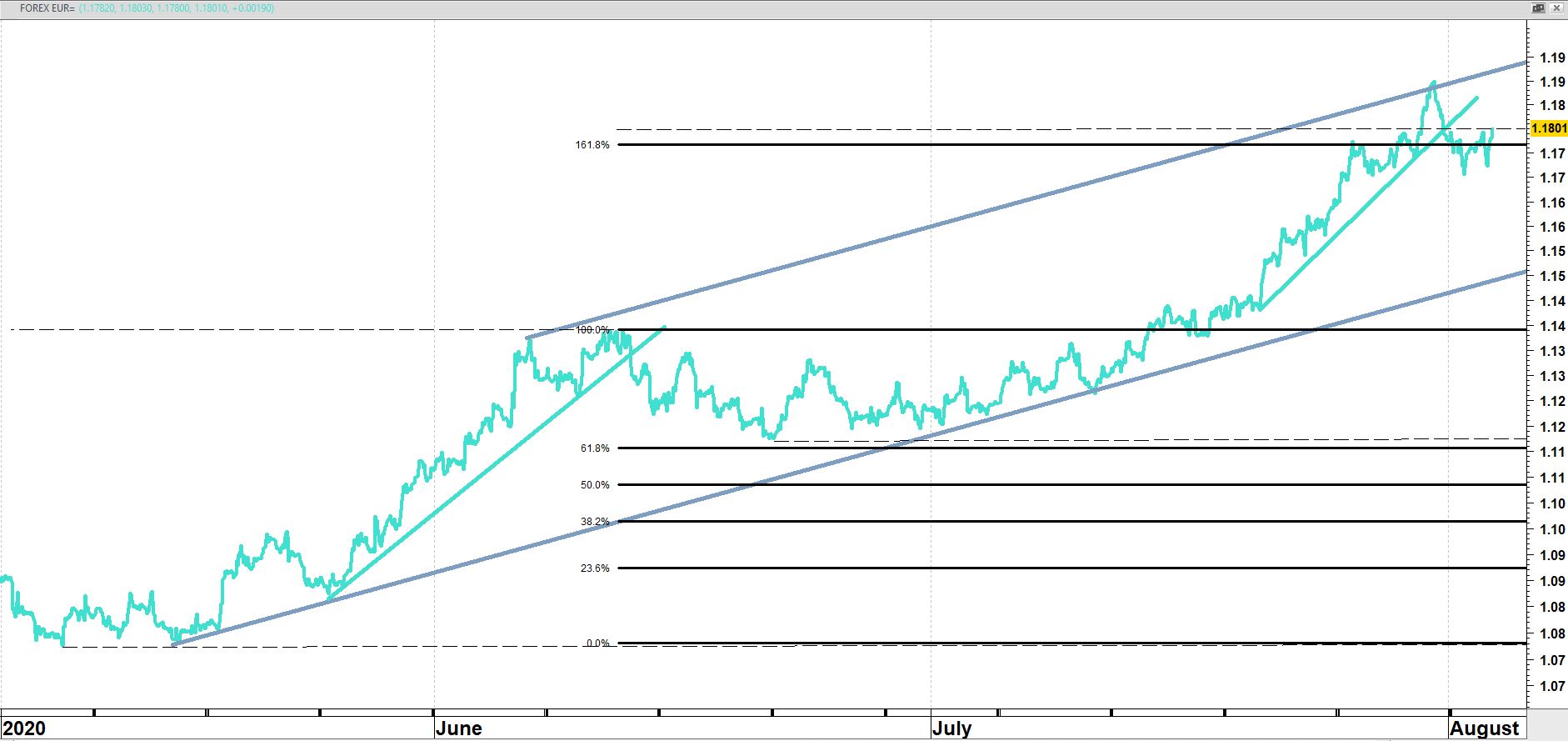Click the detach chart window icon
The image size is (1568, 741).
click(x=1539, y=8)
